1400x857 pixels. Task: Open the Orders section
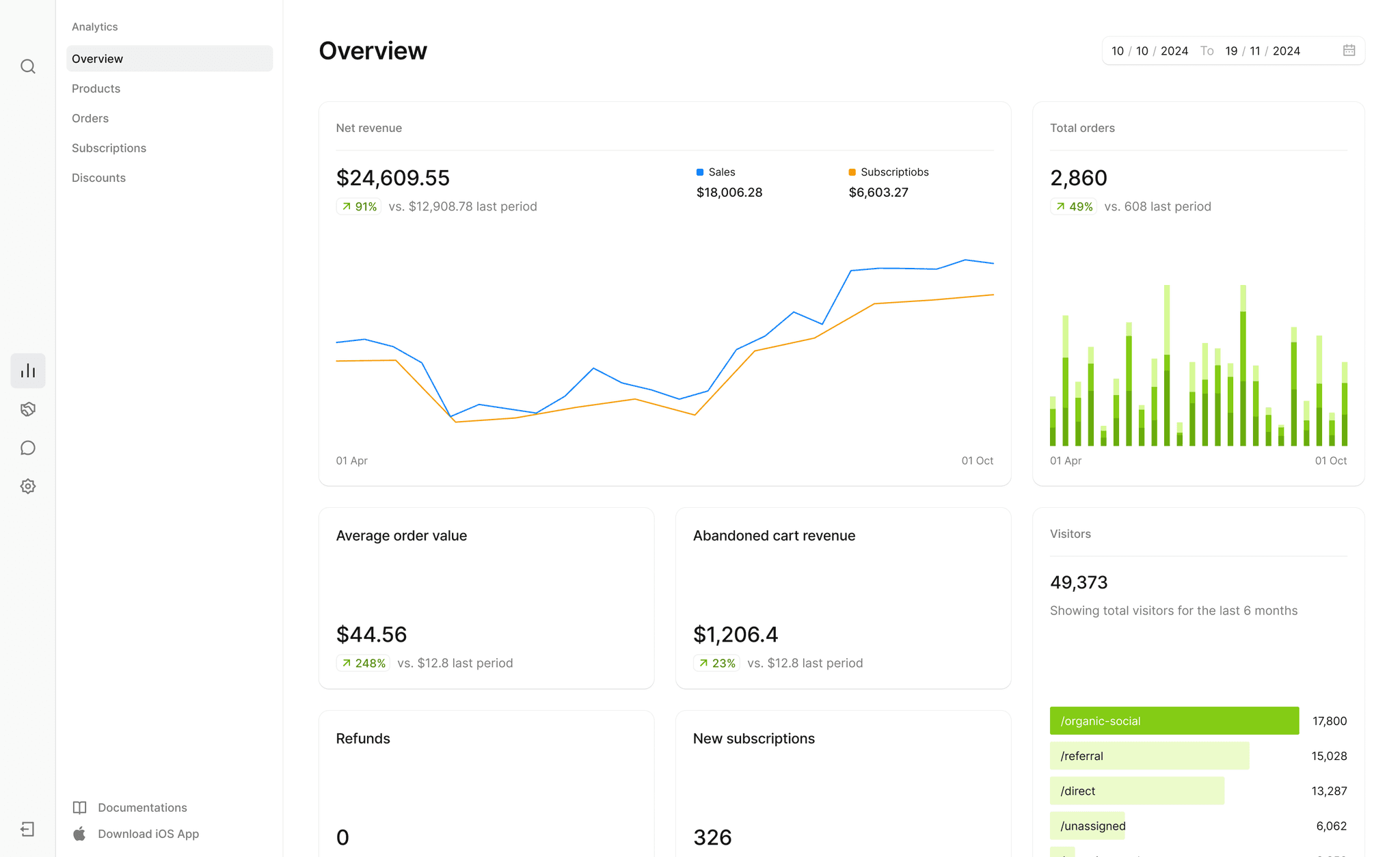pyautogui.click(x=89, y=118)
